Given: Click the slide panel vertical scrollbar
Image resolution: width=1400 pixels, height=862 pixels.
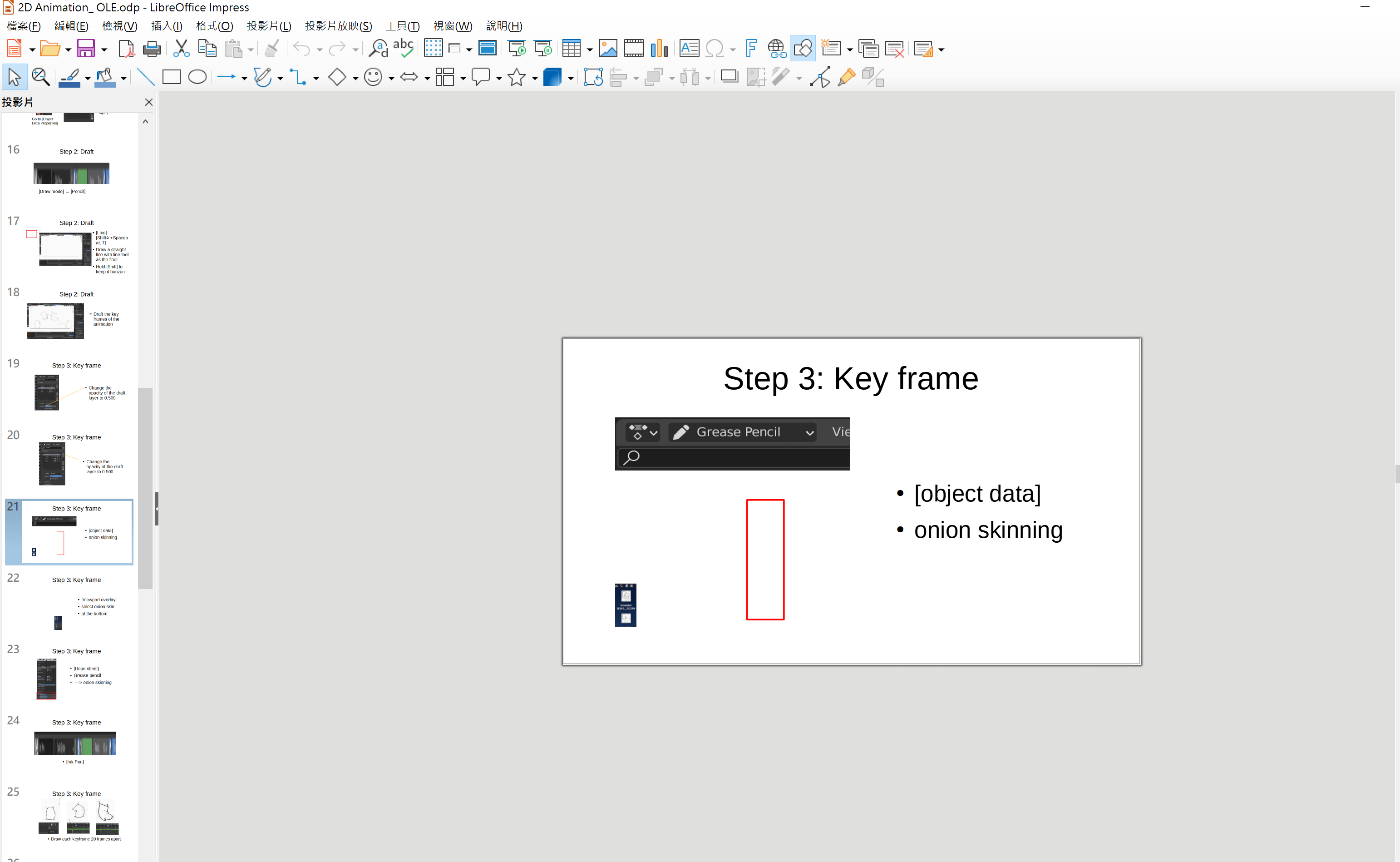Looking at the screenshot, I should [145, 488].
